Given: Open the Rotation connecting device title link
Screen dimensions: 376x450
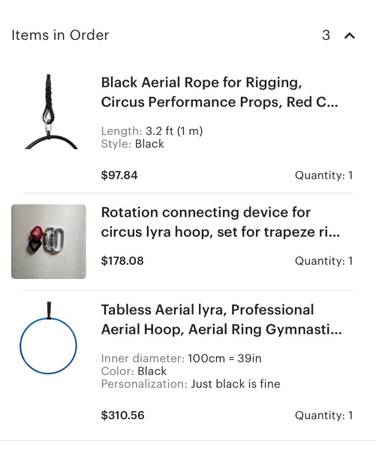Looking at the screenshot, I should point(220,222).
